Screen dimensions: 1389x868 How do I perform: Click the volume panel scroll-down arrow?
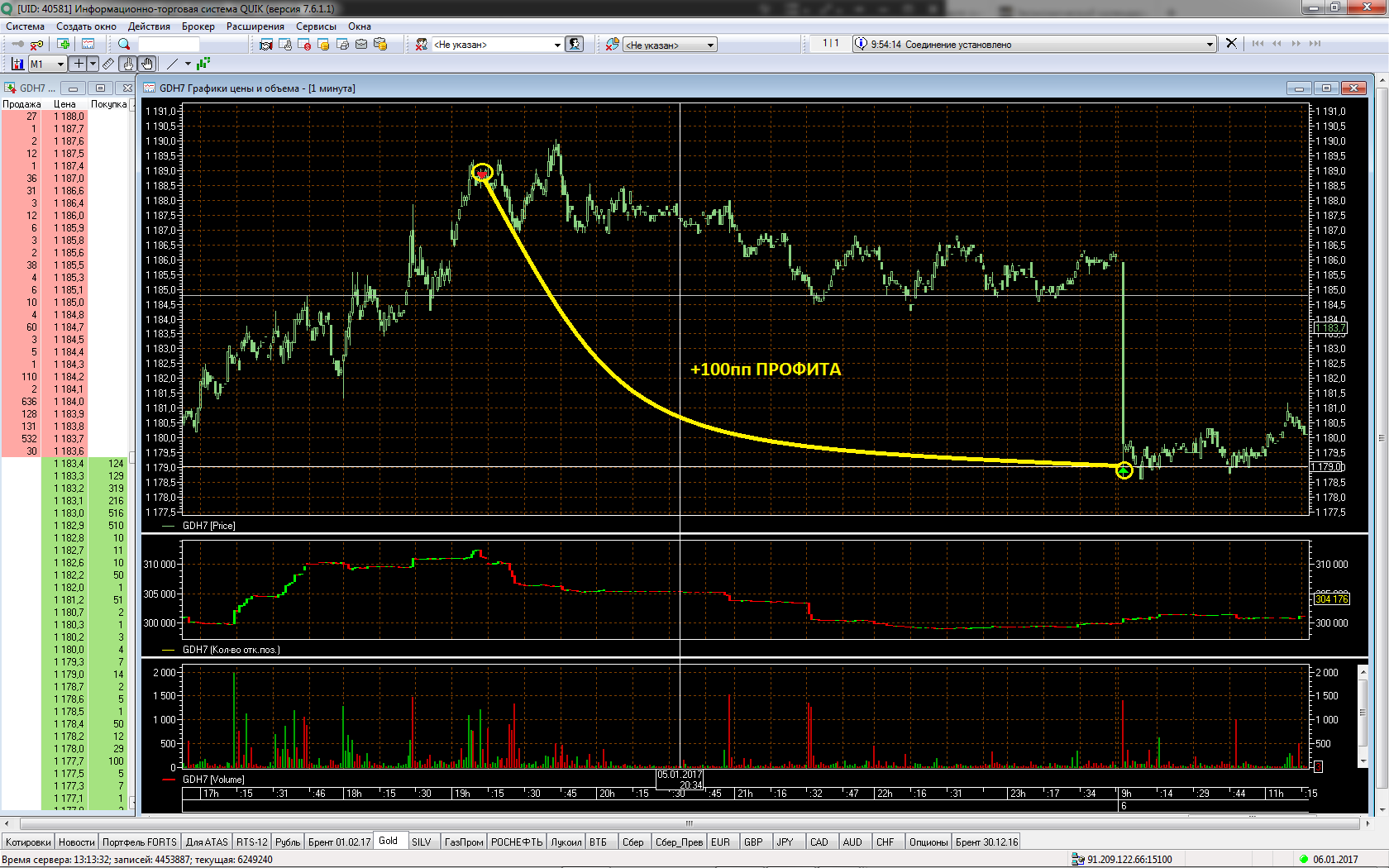1363,761
